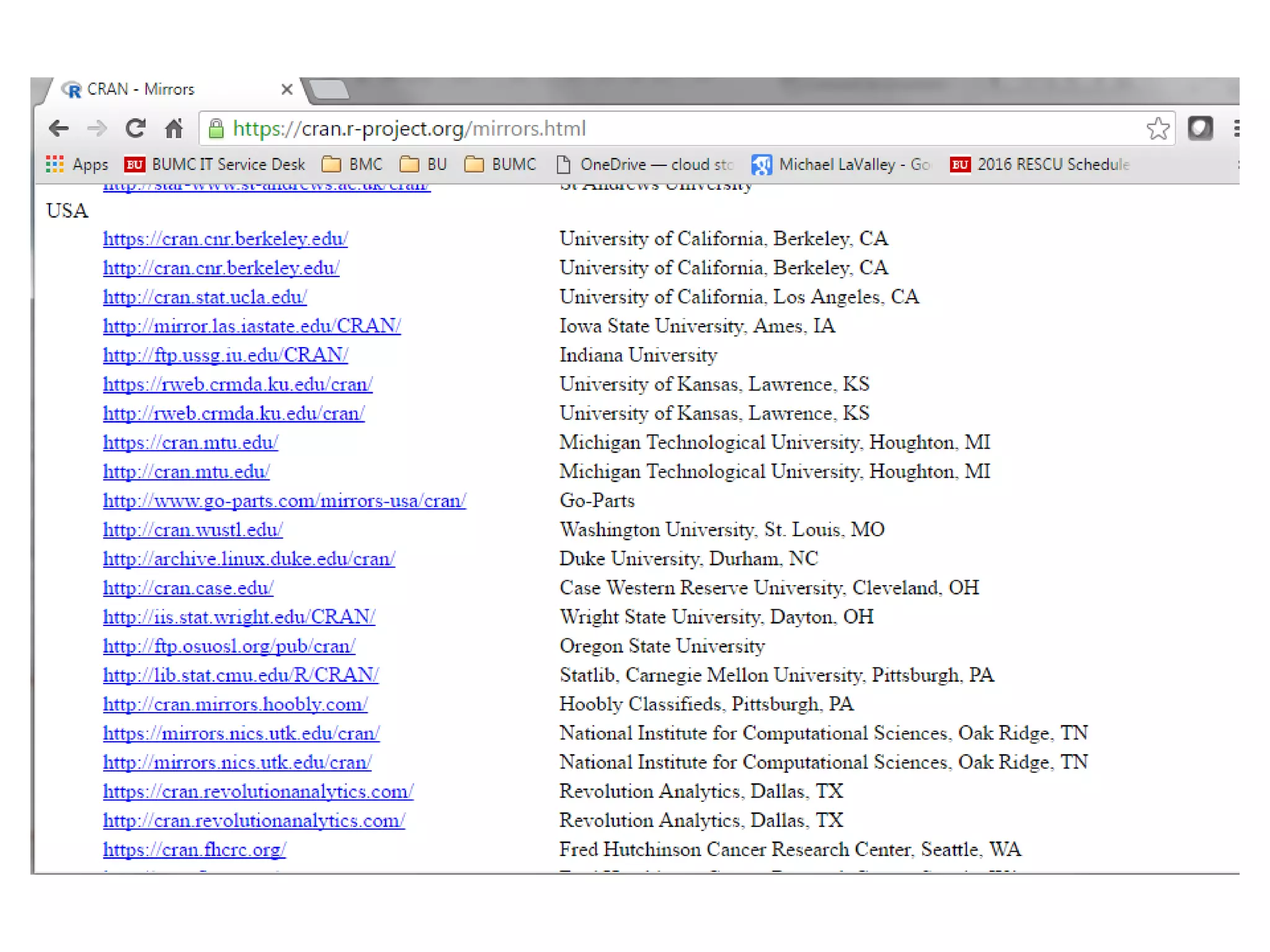Open the Berkeley https CRAN mirror link
The image size is (1270, 952).
click(x=225, y=239)
